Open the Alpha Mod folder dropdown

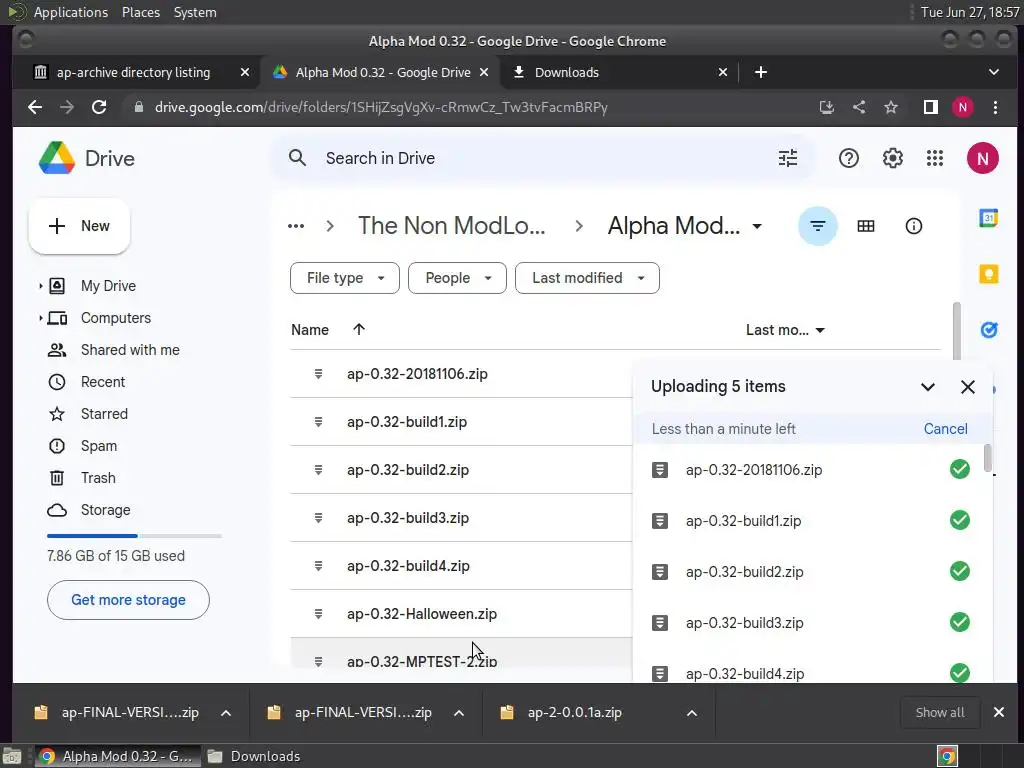click(757, 227)
